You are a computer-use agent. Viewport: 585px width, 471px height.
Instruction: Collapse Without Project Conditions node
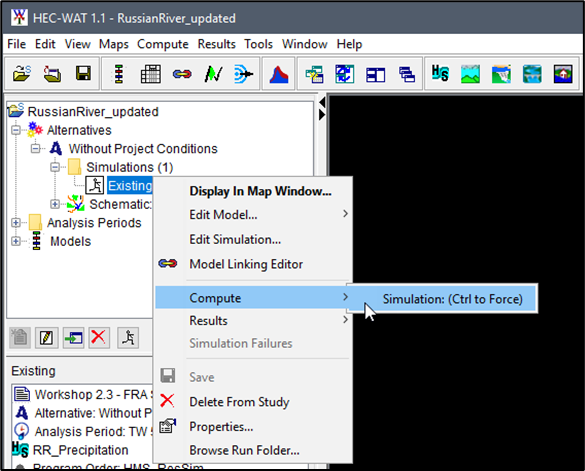click(35, 149)
